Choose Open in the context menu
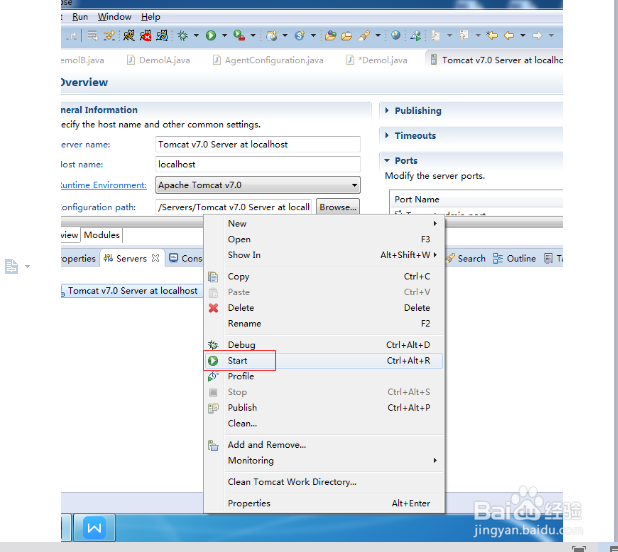This screenshot has height=552, width=618. pos(324,239)
